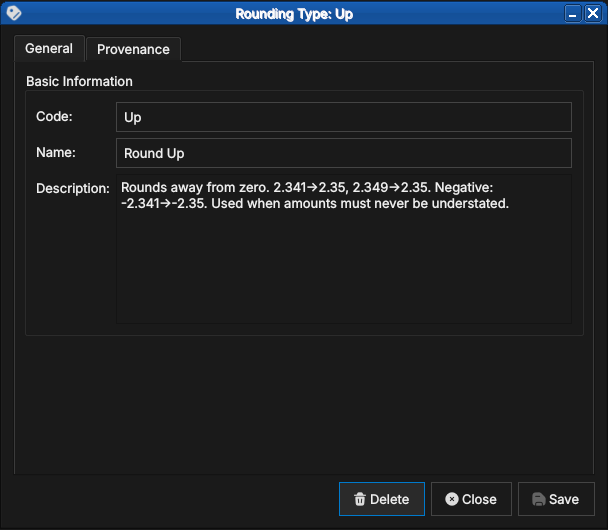
Task: Click the 'Description:' label
Action: coord(73,188)
